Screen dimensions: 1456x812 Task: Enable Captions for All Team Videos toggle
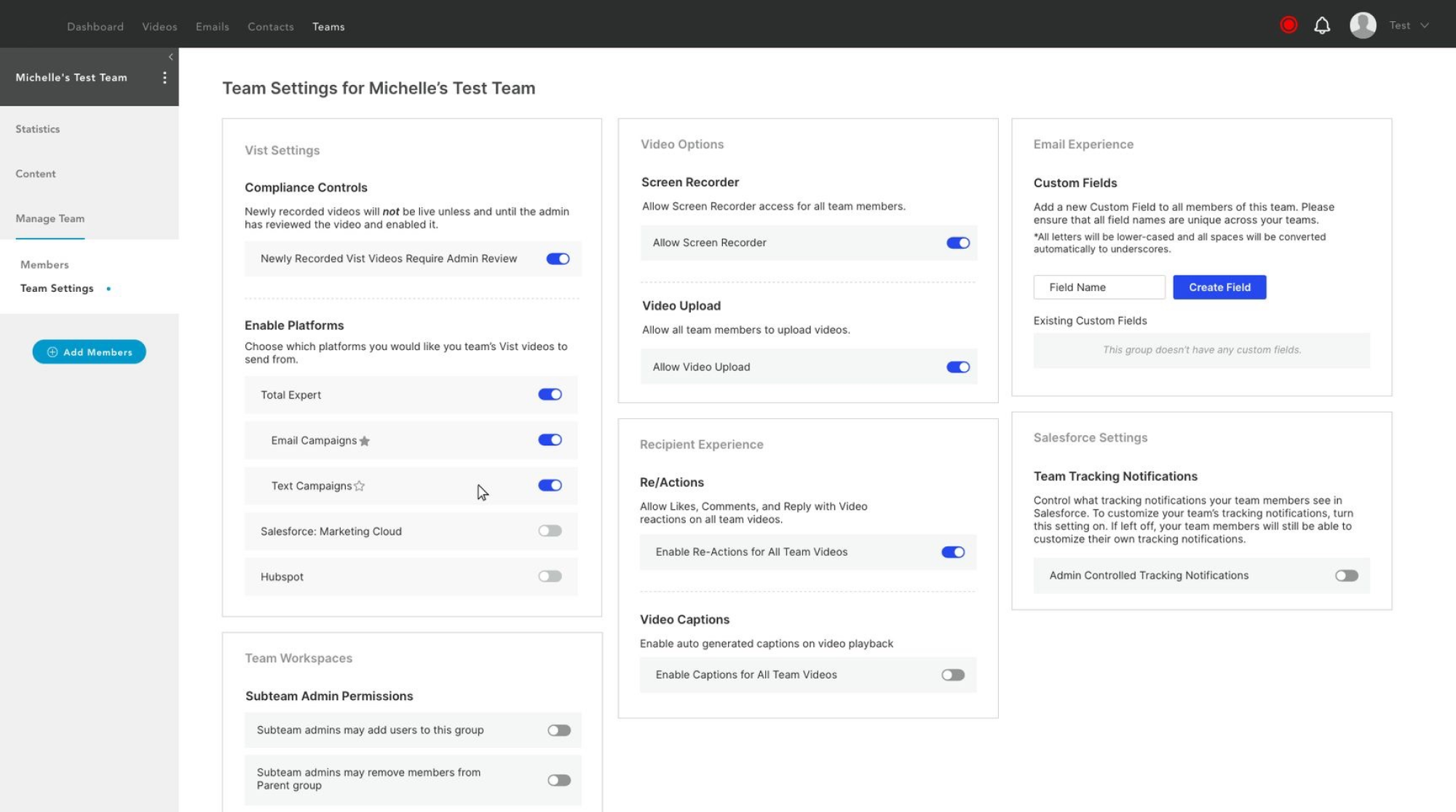point(951,674)
